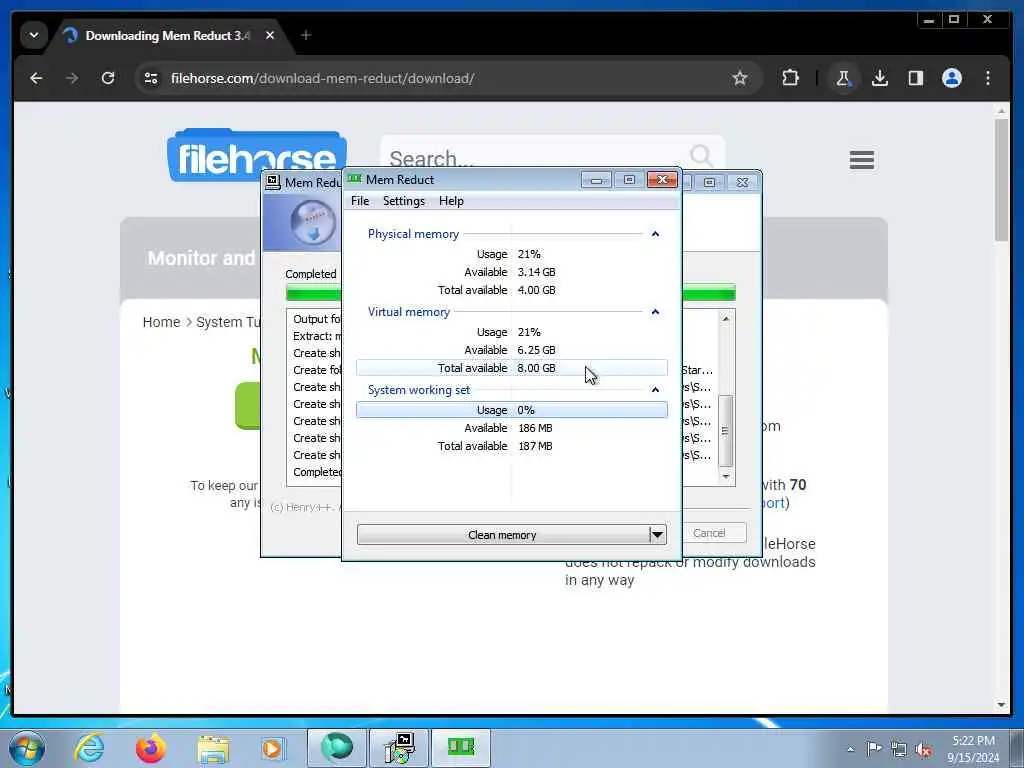Open the network tray icon
This screenshot has width=1024, height=768.
[x=899, y=749]
